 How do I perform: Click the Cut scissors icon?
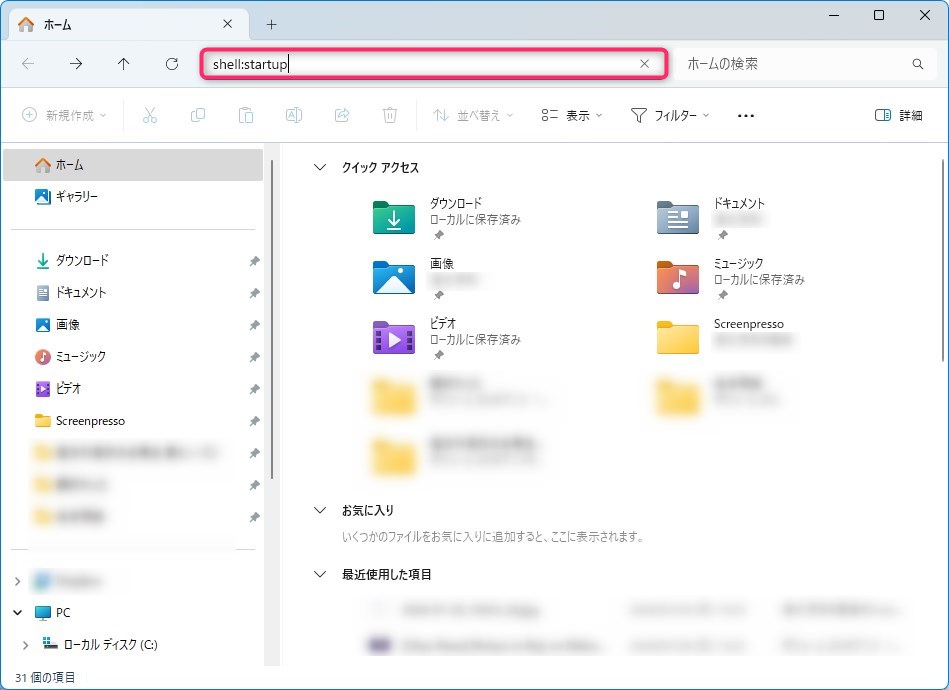(x=150, y=115)
